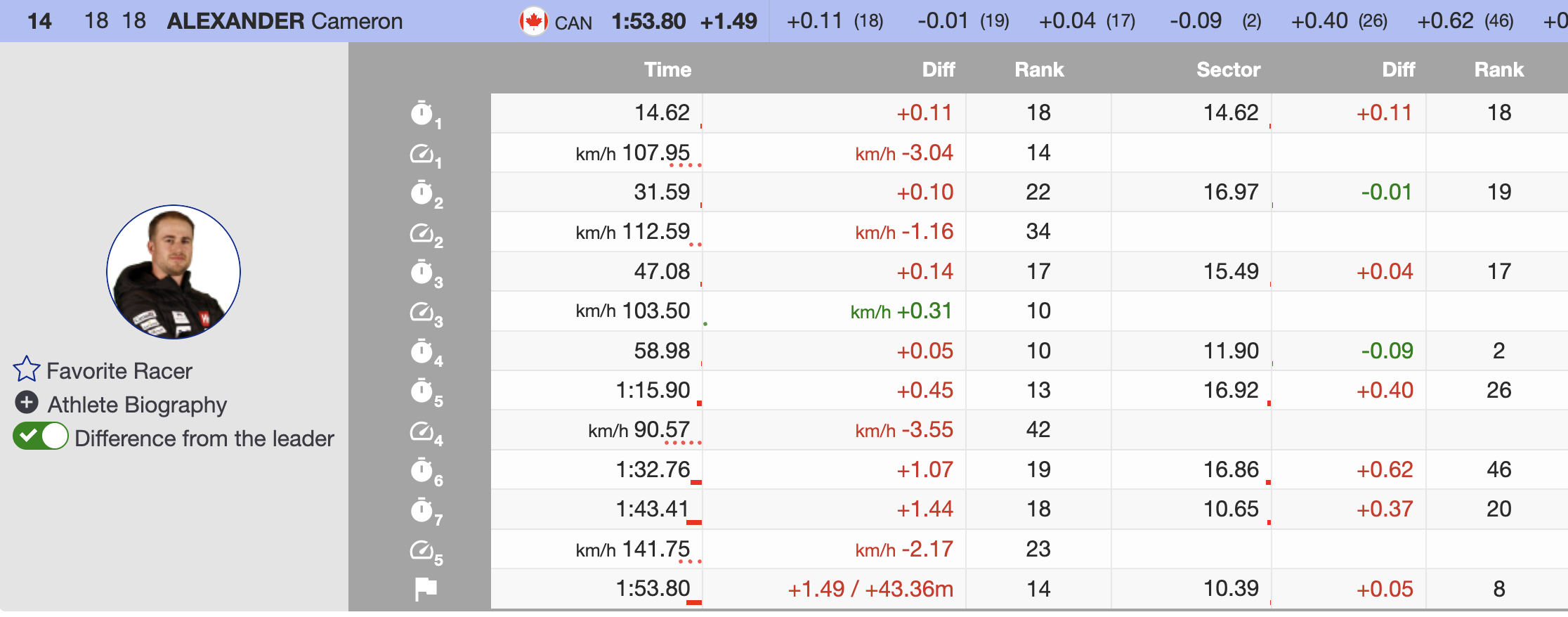This screenshot has width=1568, height=617.
Task: Click the stopwatch icon for intermediate 1
Action: [x=422, y=113]
